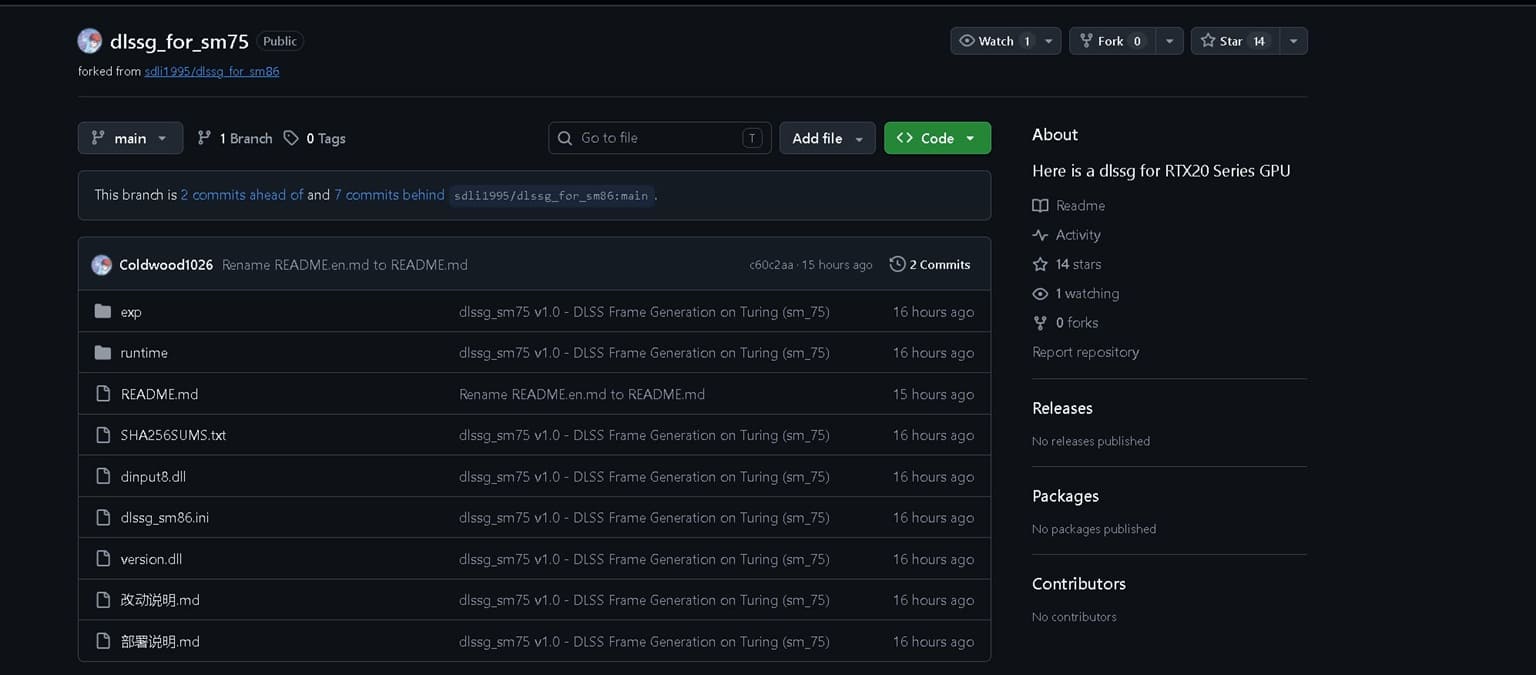Click the file icon next to version.dll
The width and height of the screenshot is (1536, 675).
tap(102, 559)
